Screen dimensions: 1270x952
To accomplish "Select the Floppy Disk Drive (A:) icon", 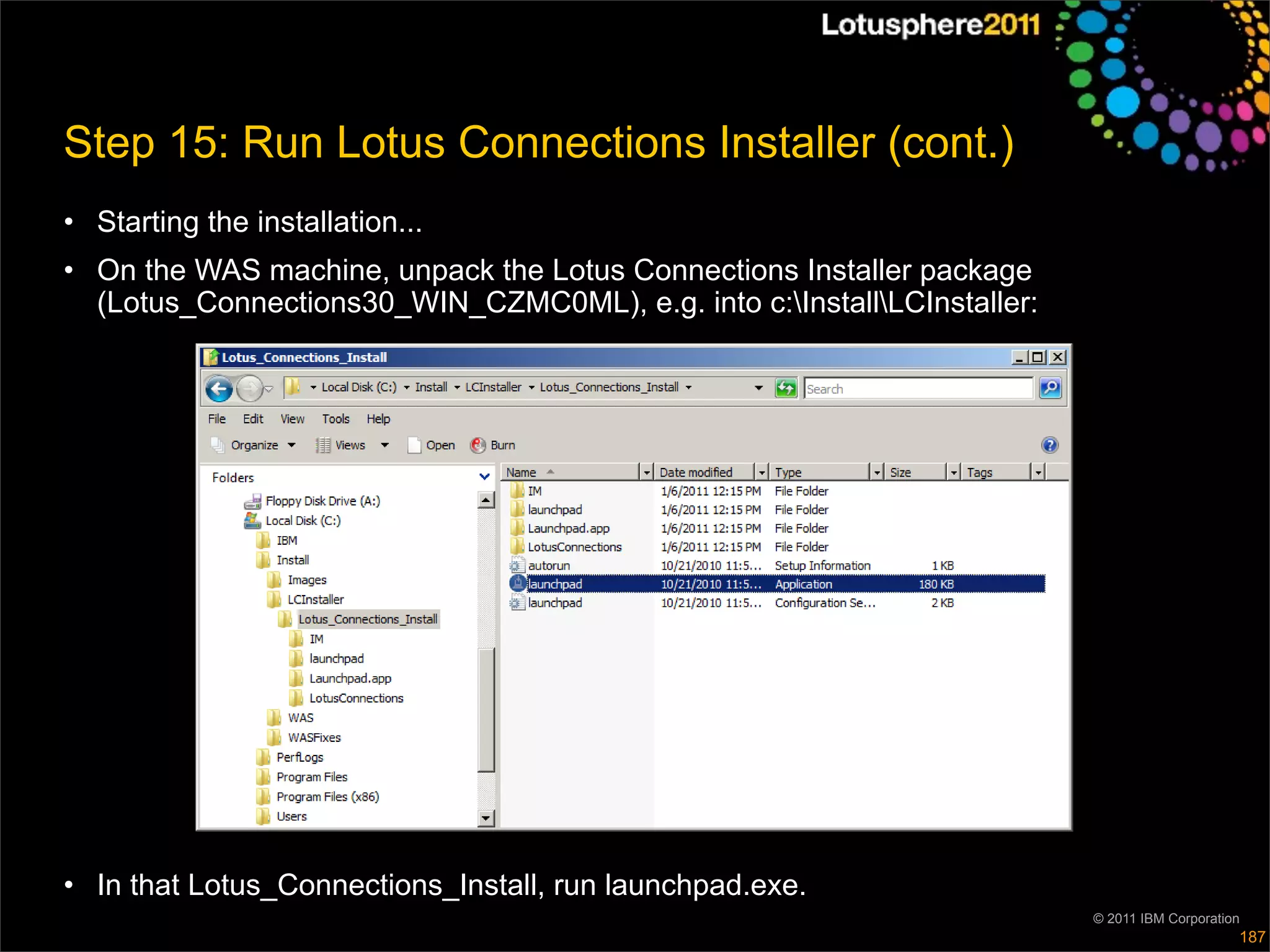I will coord(253,501).
